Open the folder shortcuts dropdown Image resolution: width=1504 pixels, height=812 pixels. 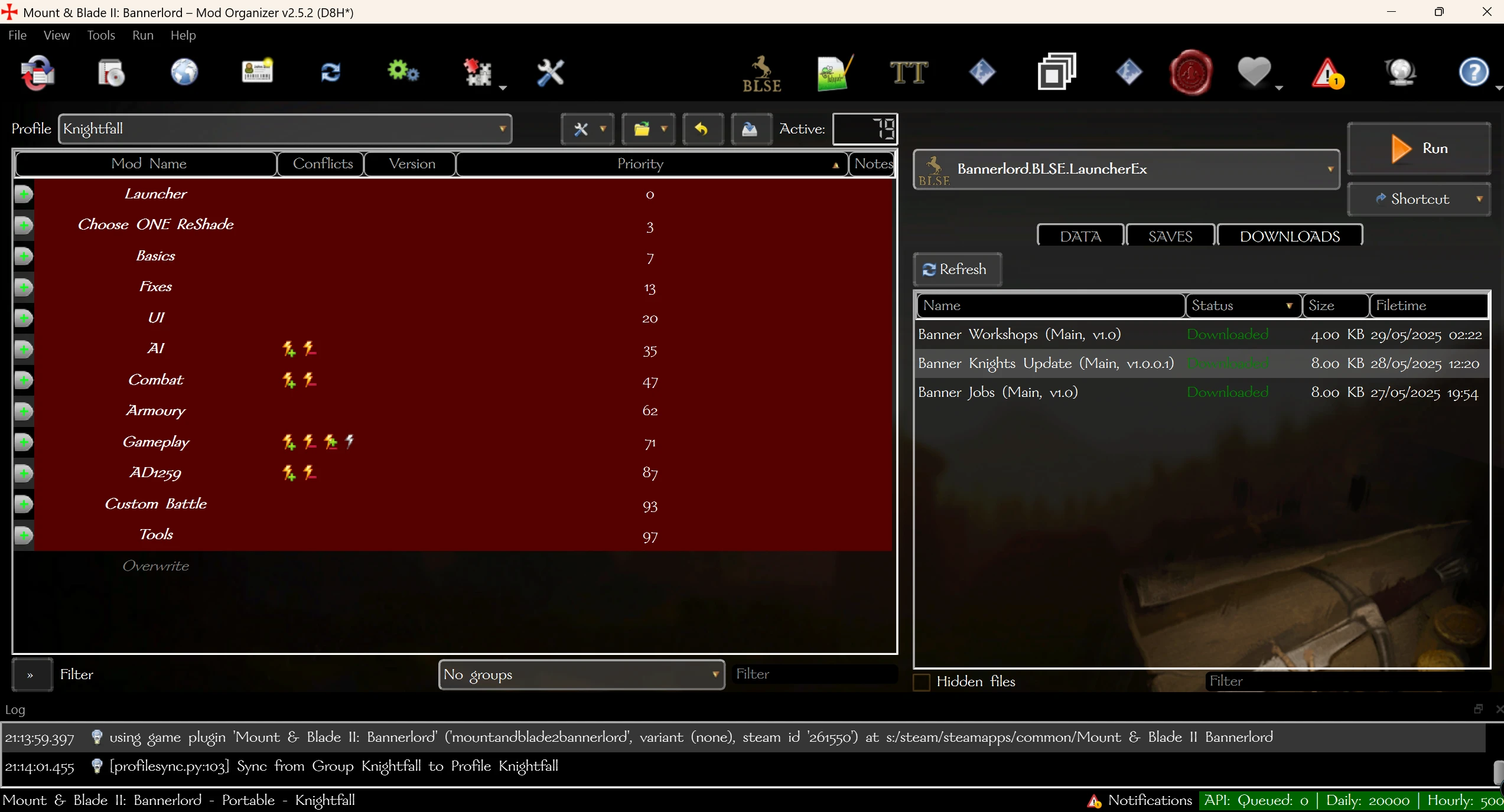(649, 129)
